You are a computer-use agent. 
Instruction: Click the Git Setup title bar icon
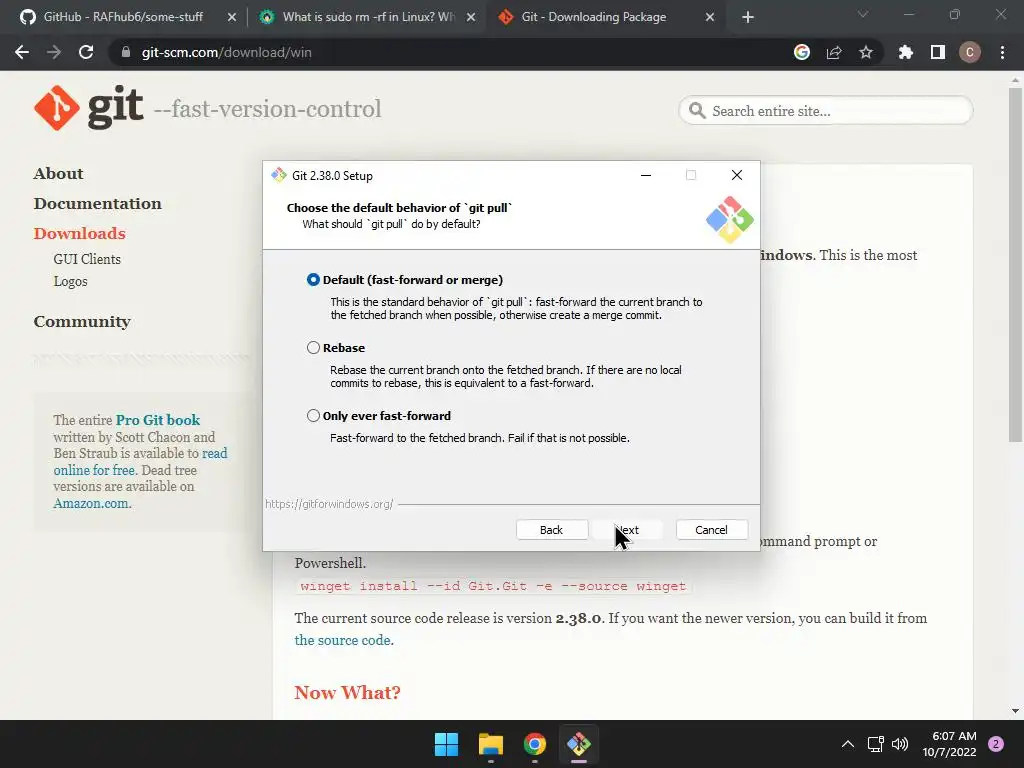279,175
